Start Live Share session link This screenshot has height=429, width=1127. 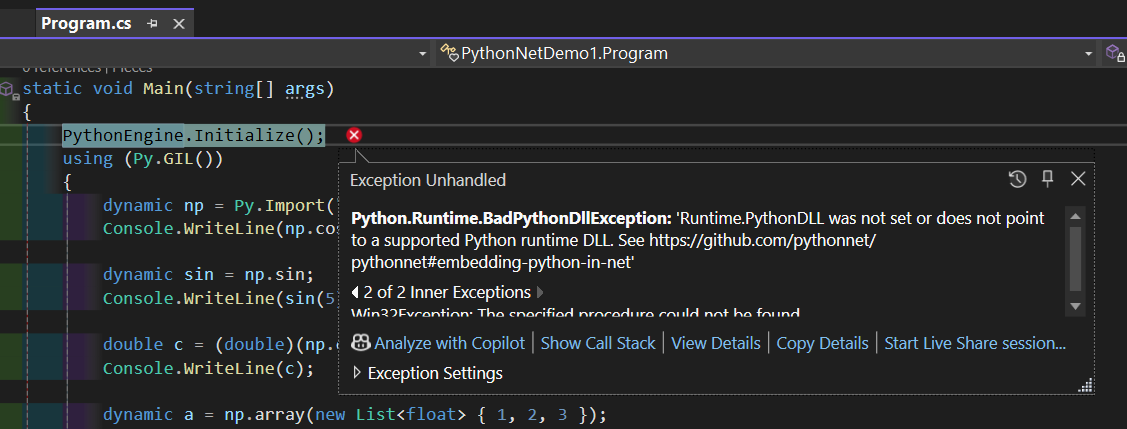[x=975, y=343]
